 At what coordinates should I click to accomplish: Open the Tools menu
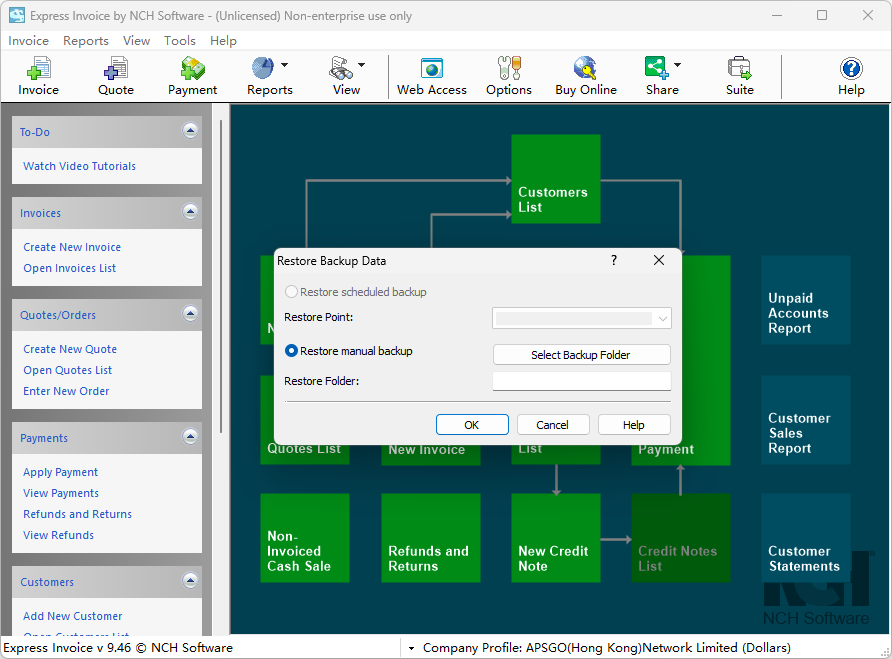point(180,41)
